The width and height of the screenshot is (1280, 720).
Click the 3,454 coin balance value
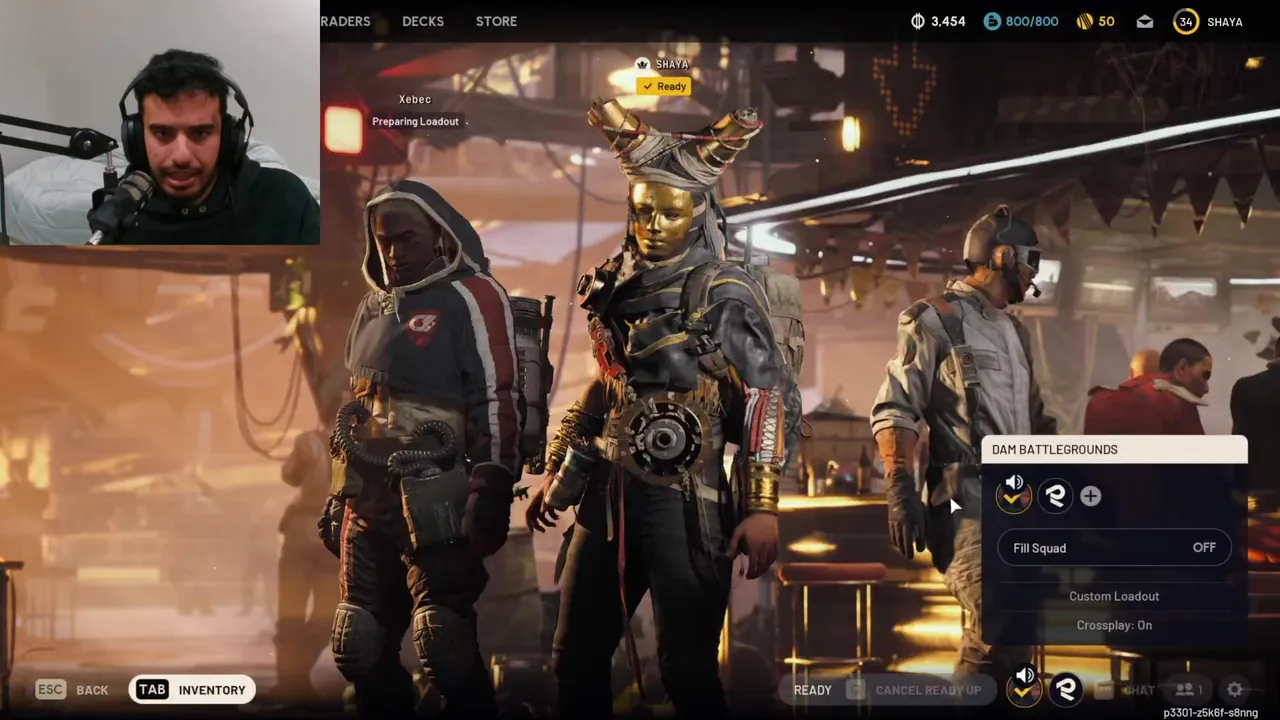pos(948,21)
